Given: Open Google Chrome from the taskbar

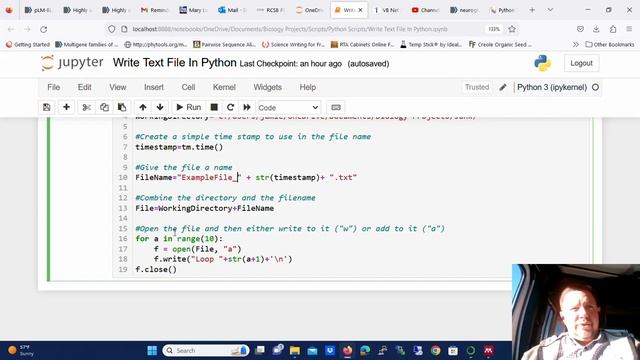Looking at the screenshot, I should [436, 351].
